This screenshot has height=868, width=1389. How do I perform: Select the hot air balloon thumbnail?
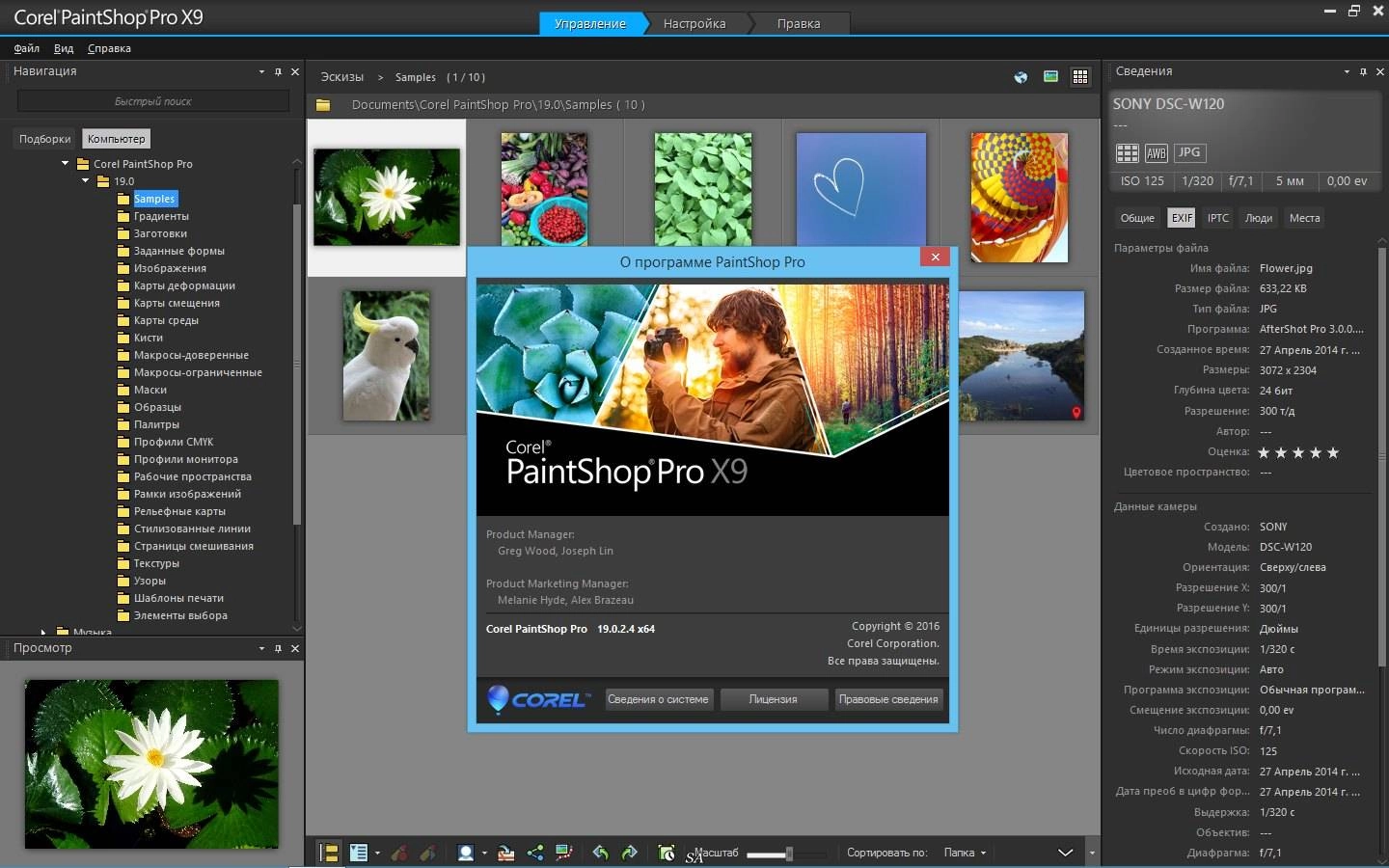point(1020,198)
